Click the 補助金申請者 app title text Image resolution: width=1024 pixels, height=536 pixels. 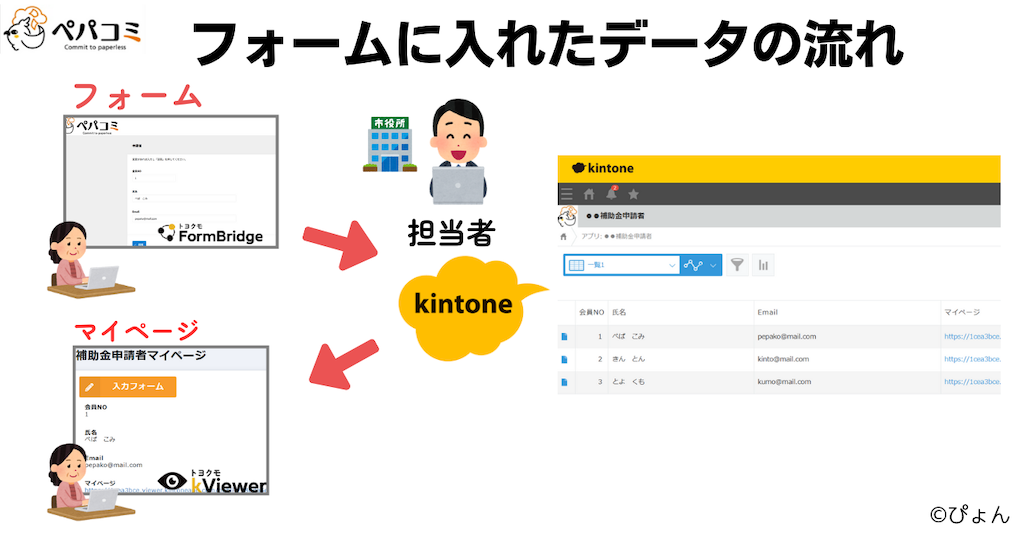(x=615, y=216)
